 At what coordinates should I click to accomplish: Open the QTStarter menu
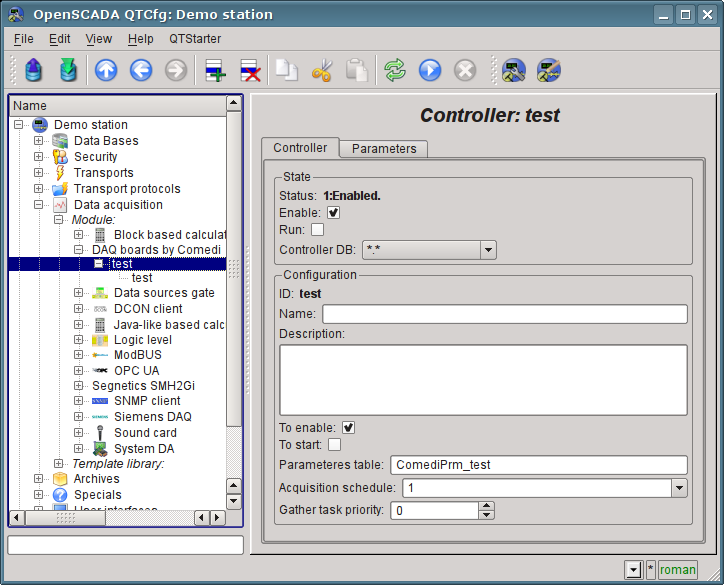[x=195, y=39]
